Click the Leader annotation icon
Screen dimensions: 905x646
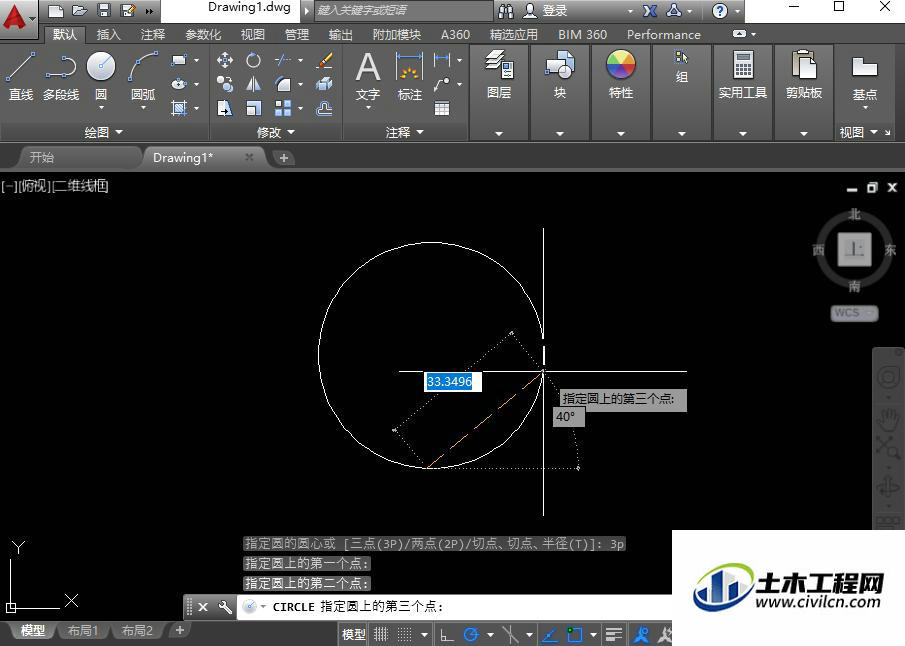coord(442,84)
